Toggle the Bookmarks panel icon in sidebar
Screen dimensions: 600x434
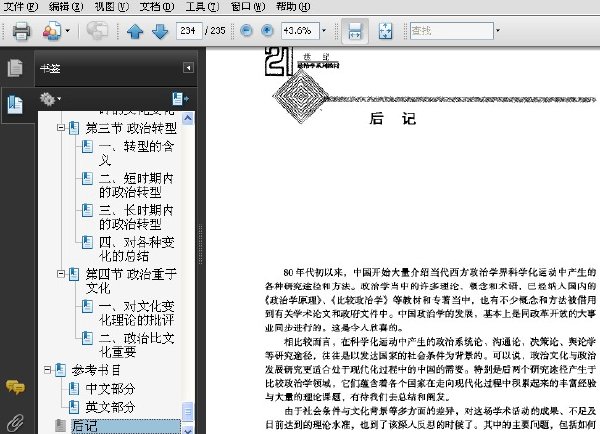click(x=15, y=104)
